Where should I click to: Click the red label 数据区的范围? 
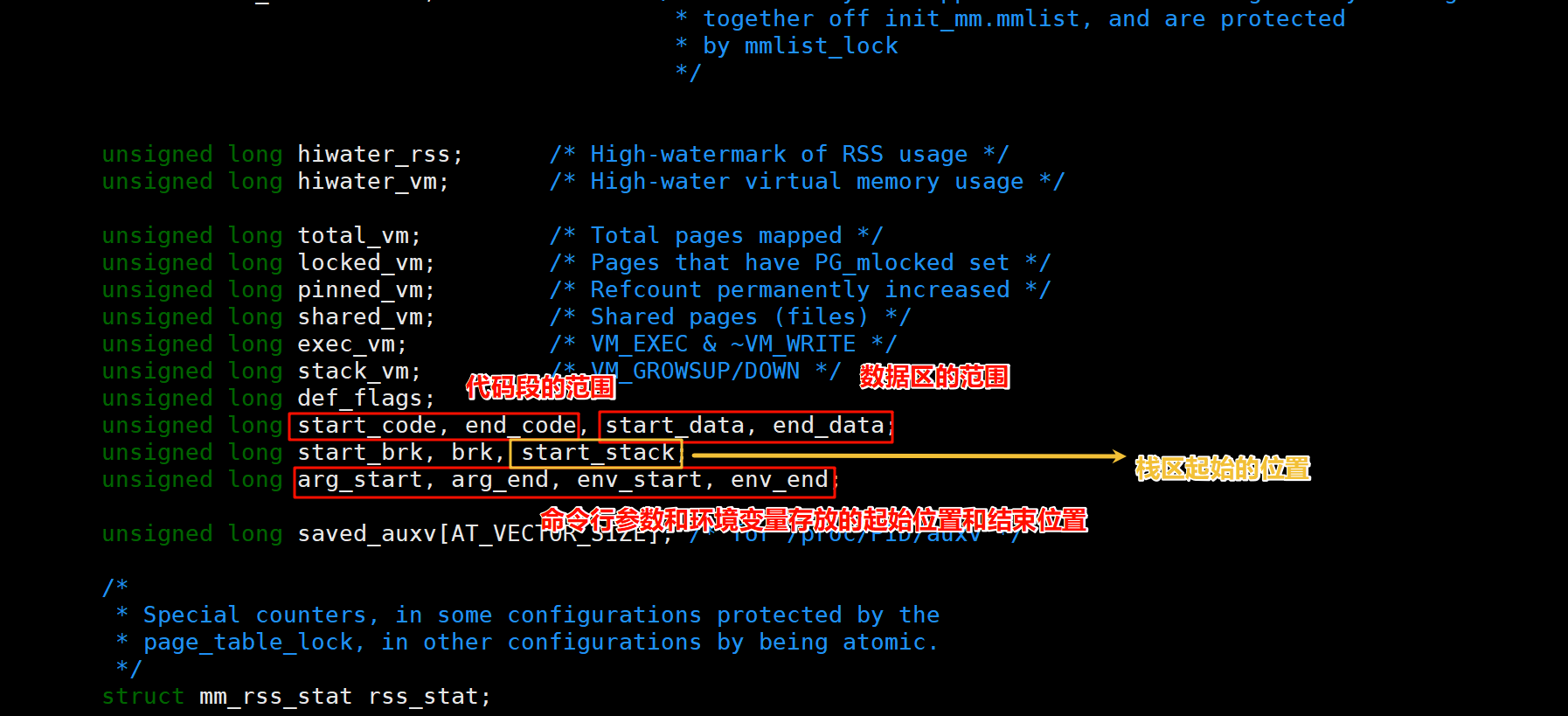tap(934, 377)
